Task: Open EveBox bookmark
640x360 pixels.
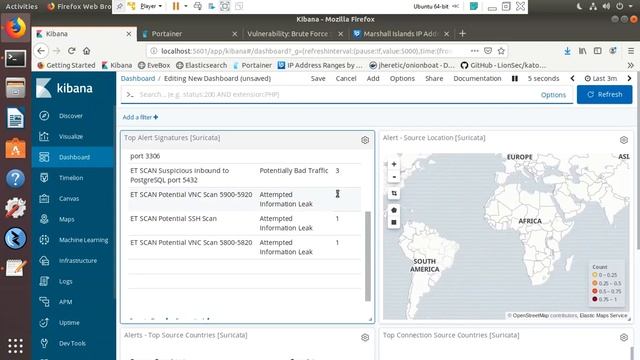Action: pyautogui.click(x=154, y=65)
